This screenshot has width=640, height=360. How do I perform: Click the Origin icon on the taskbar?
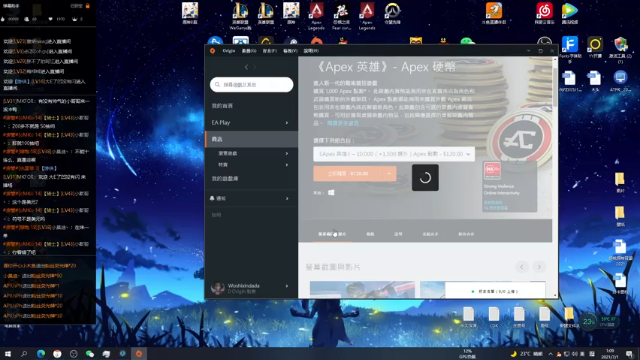click(139, 354)
